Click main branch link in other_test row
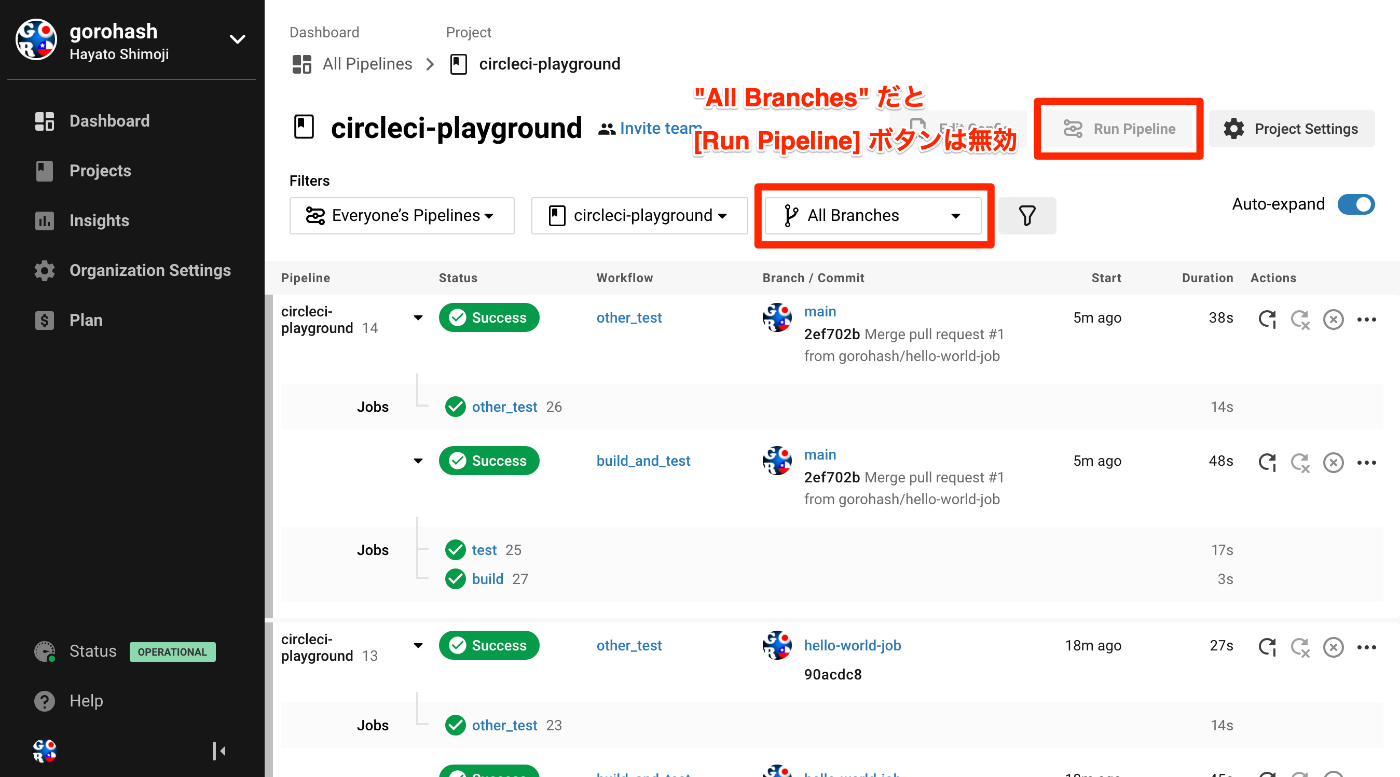This screenshot has height=777, width=1400. coord(820,312)
